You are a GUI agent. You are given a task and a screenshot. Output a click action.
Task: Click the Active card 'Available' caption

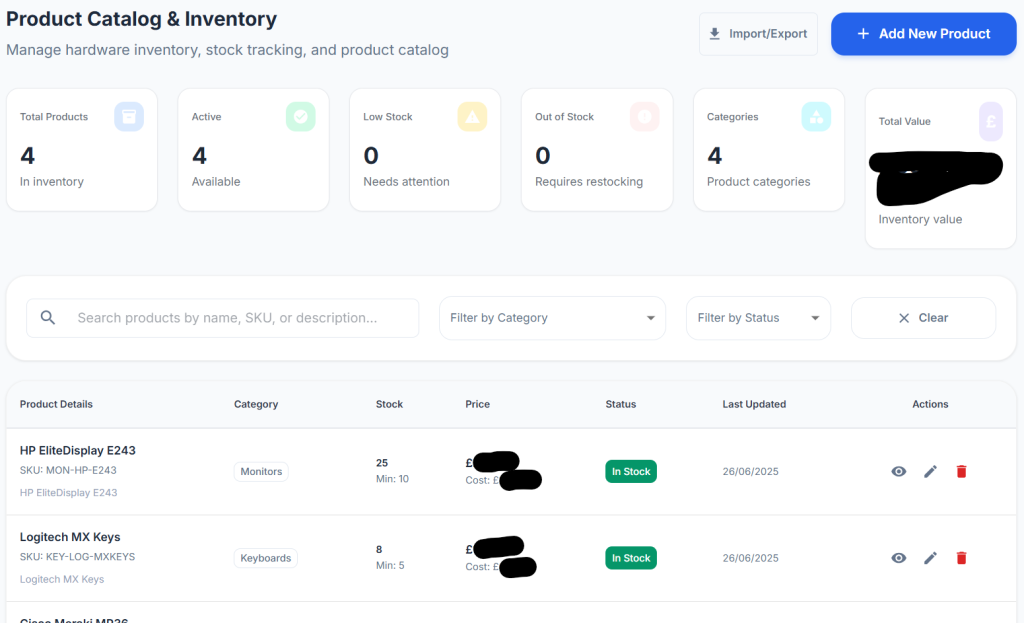(216, 182)
